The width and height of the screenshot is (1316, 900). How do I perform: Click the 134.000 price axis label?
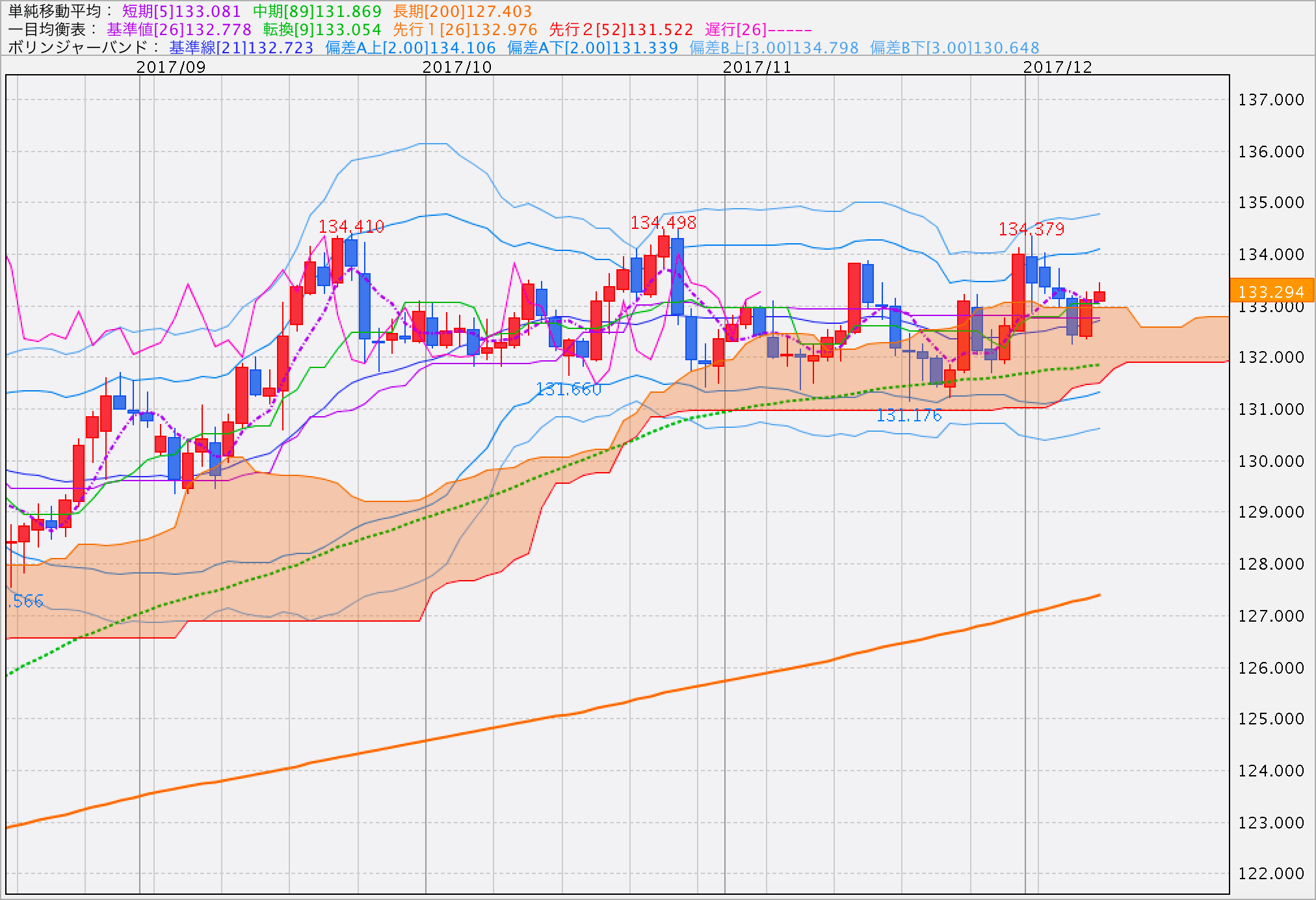pyautogui.click(x=1271, y=254)
